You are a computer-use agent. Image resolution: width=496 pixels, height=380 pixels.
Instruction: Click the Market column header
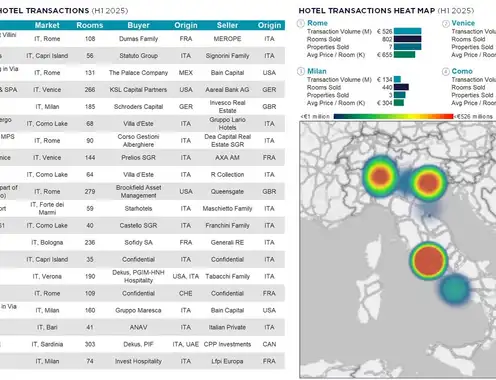point(47,25)
